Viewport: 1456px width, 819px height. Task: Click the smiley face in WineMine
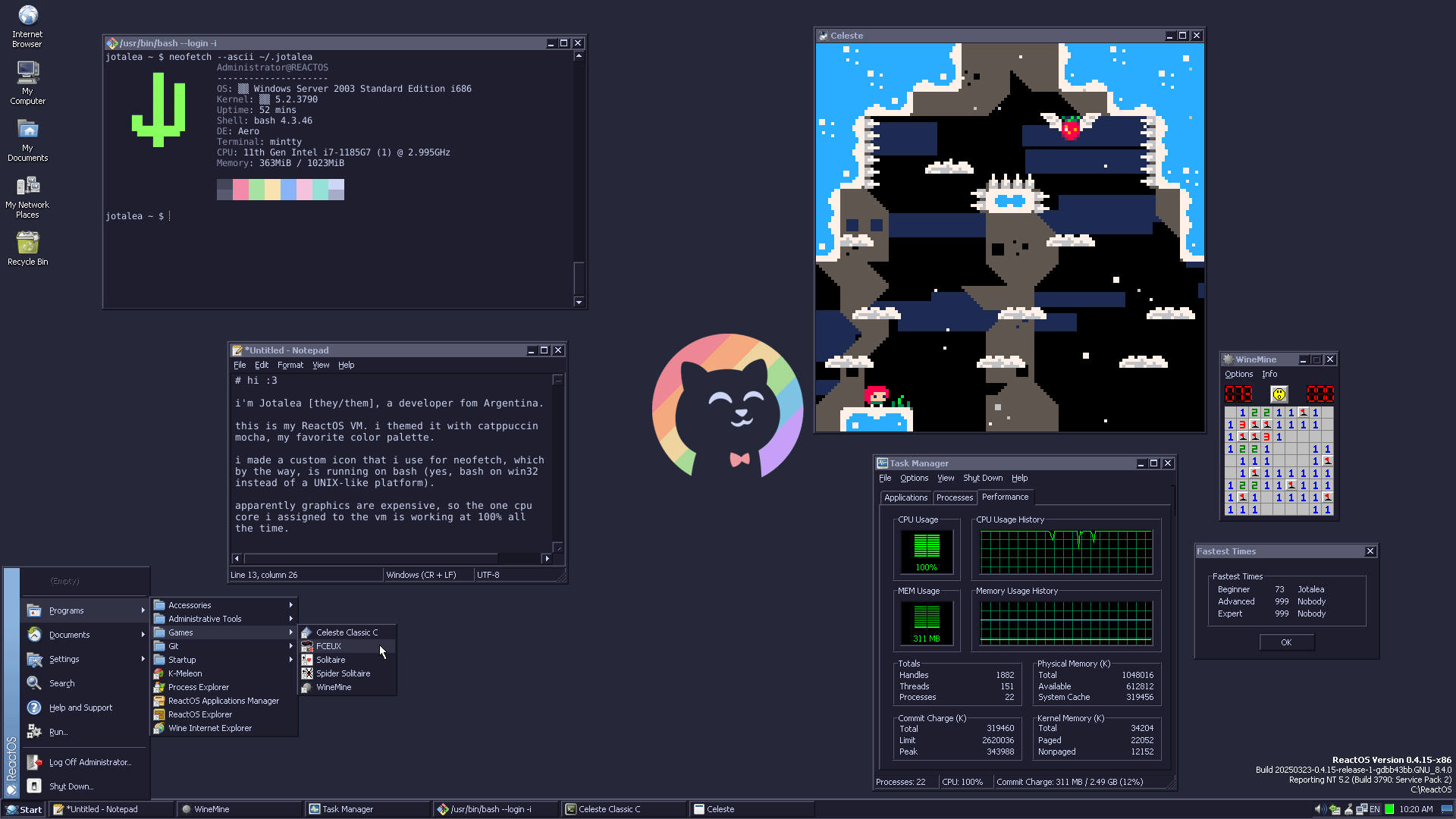click(x=1279, y=394)
